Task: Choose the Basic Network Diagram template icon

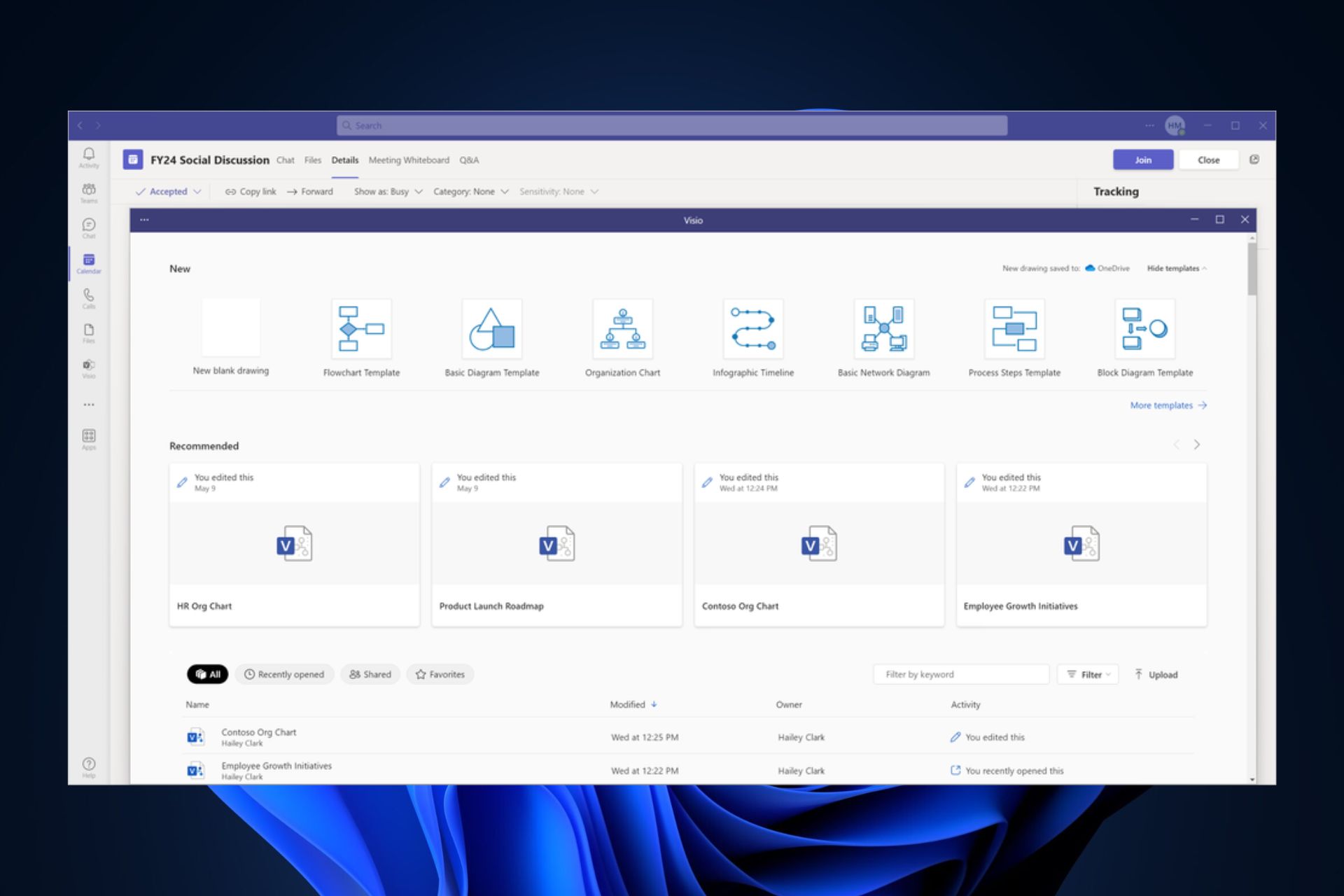Action: [x=884, y=328]
